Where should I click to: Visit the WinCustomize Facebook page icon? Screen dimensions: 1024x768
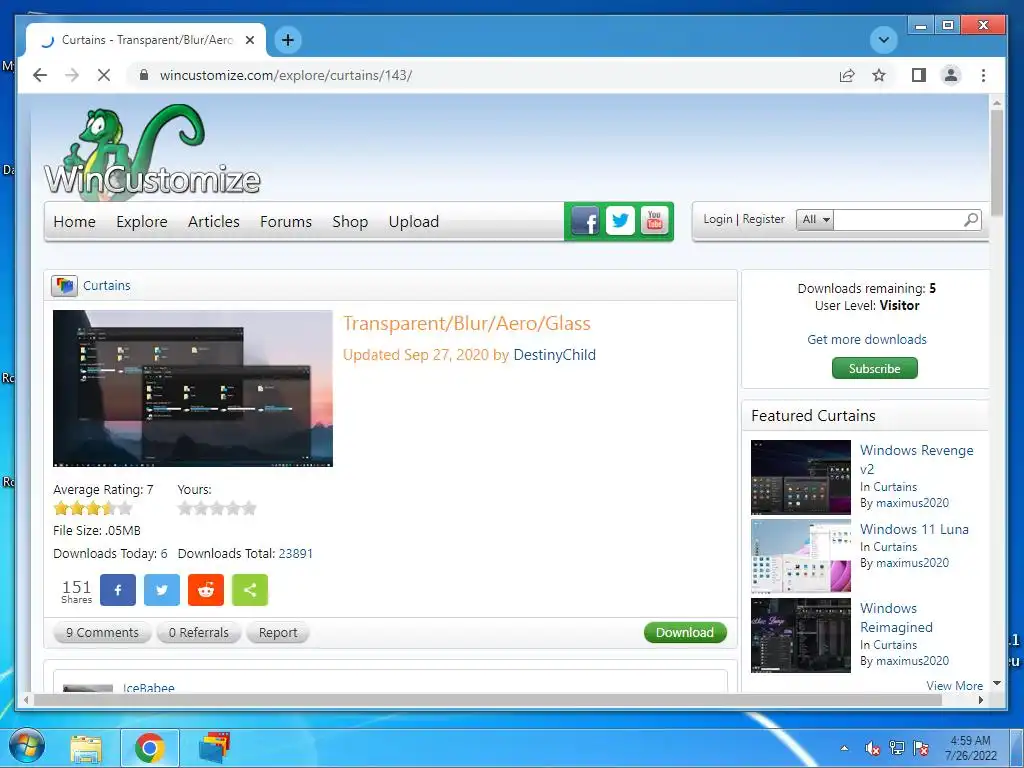click(x=586, y=221)
